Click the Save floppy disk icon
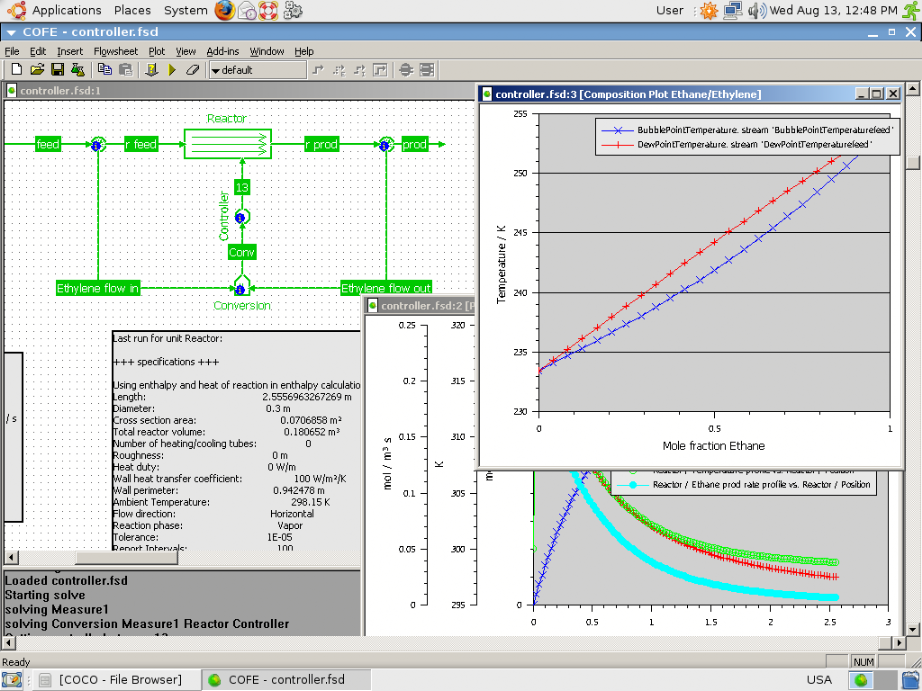The width and height of the screenshot is (922, 691). (x=57, y=70)
